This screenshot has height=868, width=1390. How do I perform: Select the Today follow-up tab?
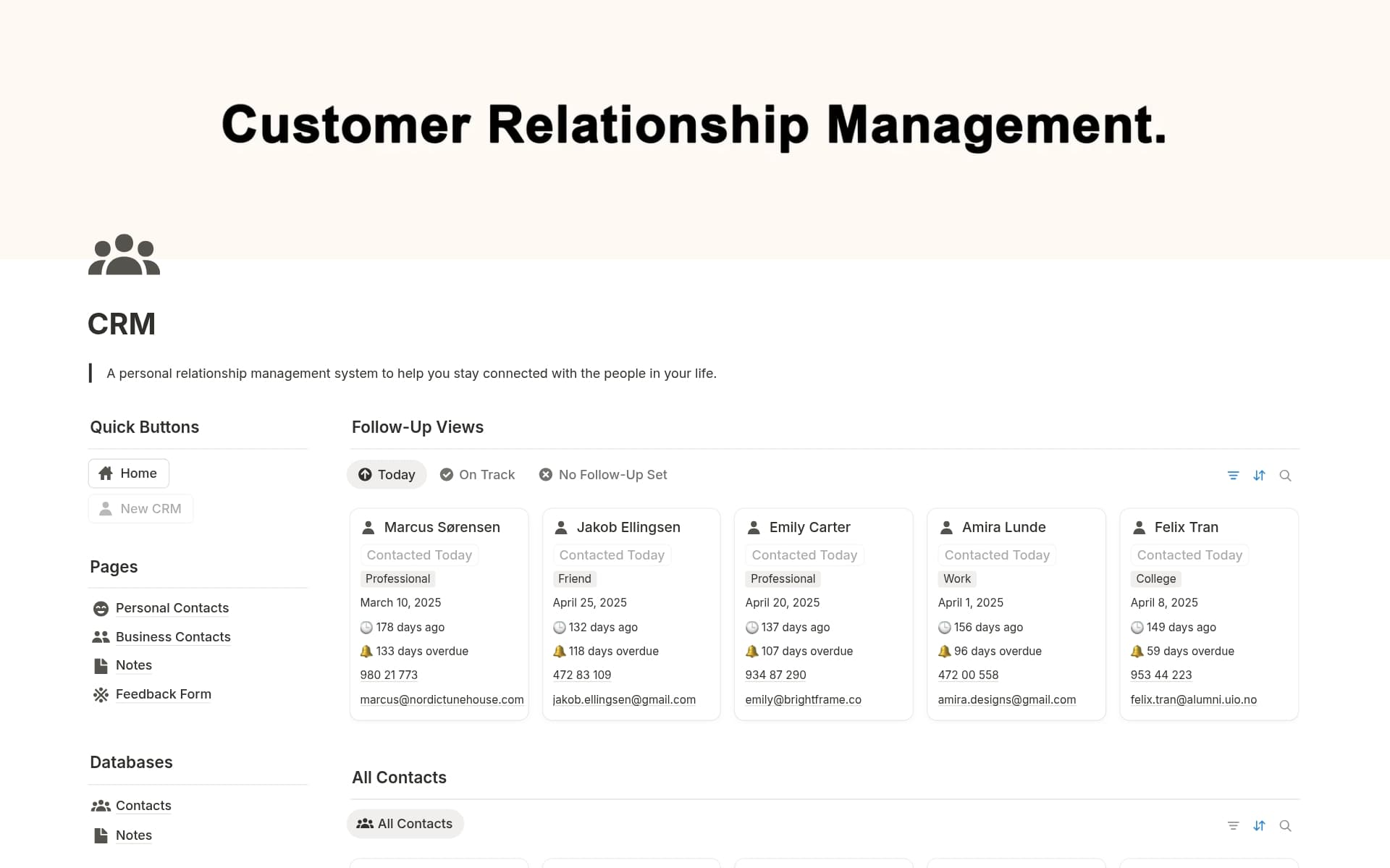[387, 474]
